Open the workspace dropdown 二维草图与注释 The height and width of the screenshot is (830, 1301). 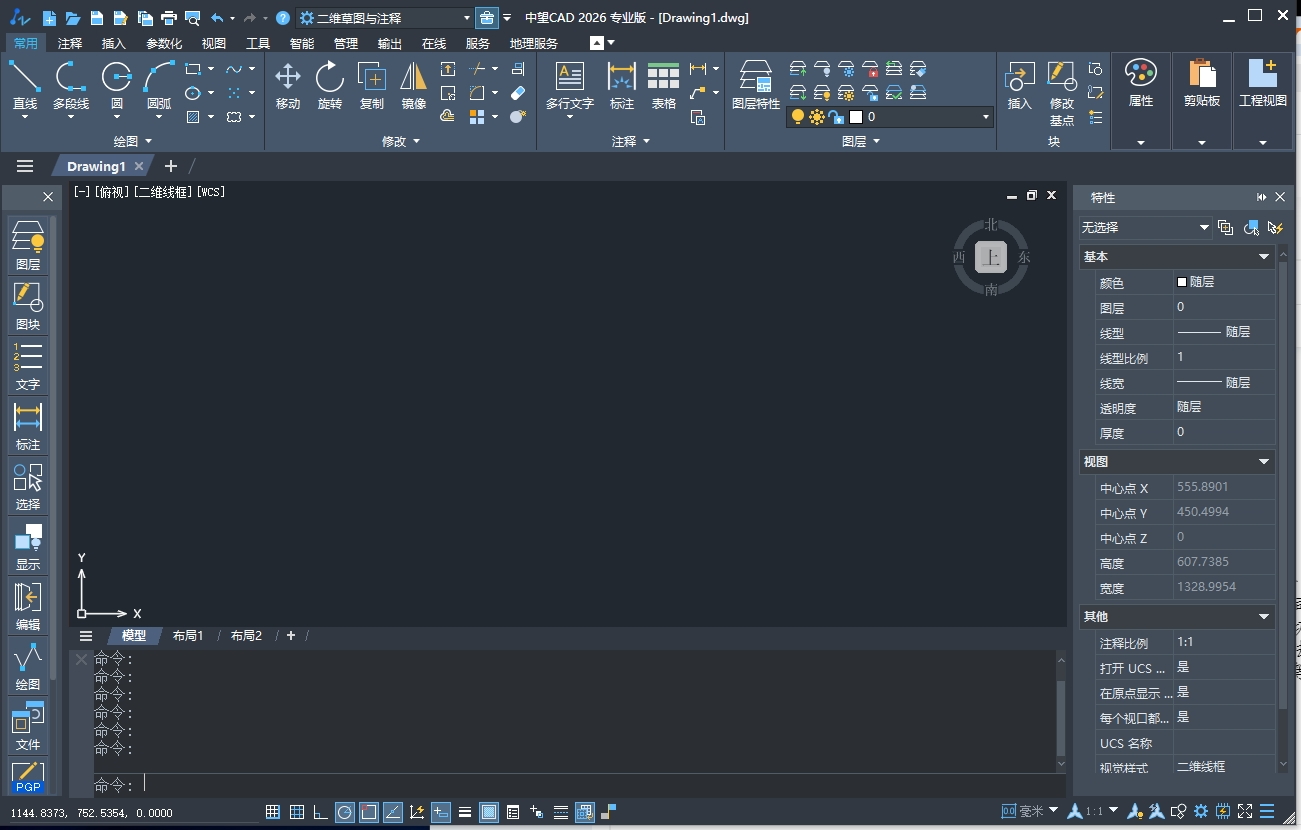[x=385, y=18]
